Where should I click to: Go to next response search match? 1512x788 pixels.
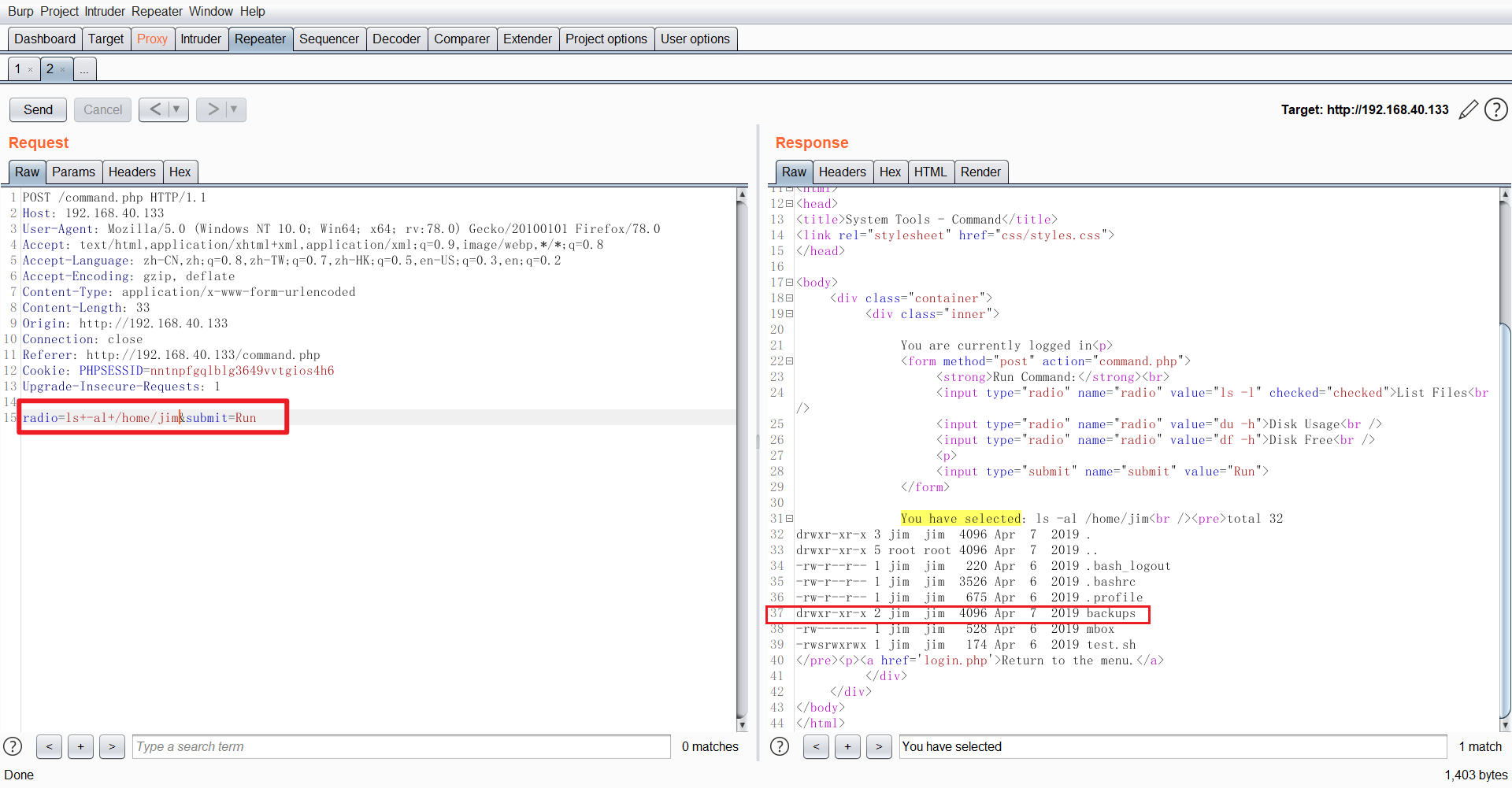click(879, 746)
